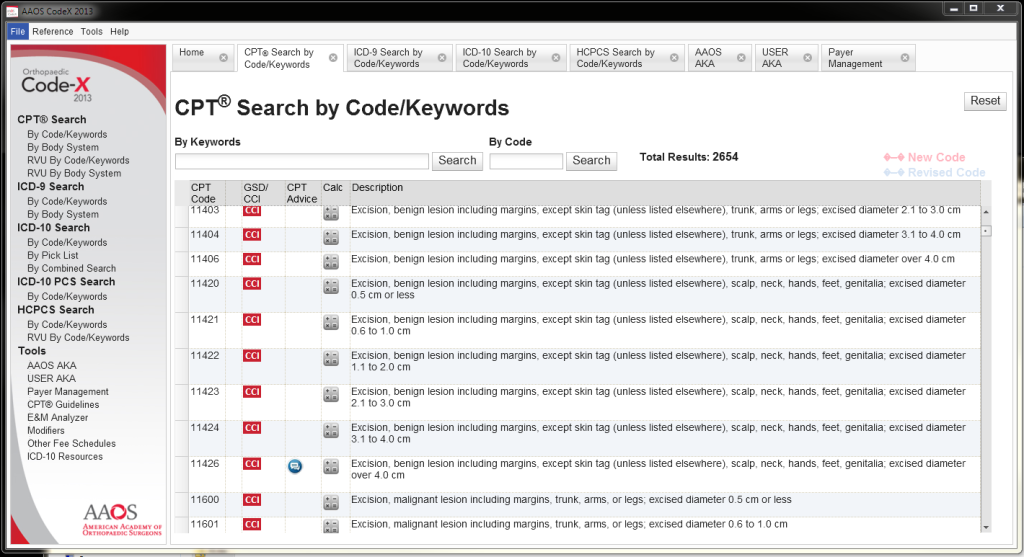
Task: Open the Tools menu
Action: [91, 31]
